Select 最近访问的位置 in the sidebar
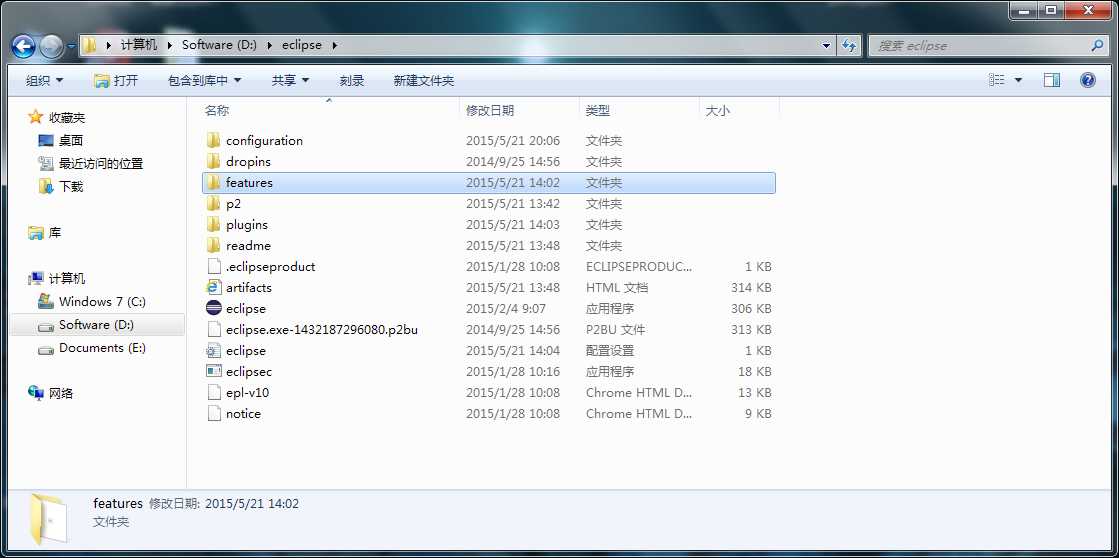The height and width of the screenshot is (558, 1119). 101,163
